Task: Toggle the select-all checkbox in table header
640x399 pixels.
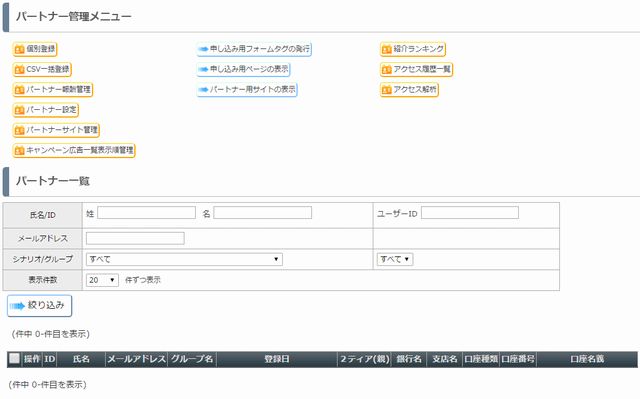Action: [x=14, y=359]
